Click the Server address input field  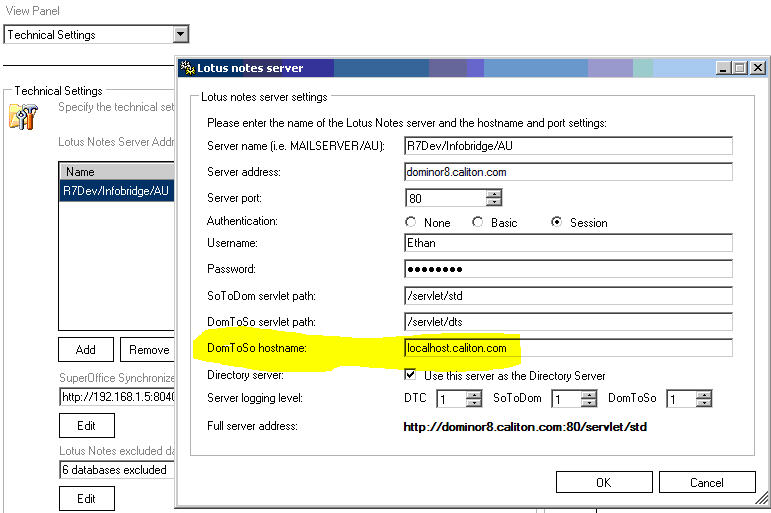pos(568,172)
